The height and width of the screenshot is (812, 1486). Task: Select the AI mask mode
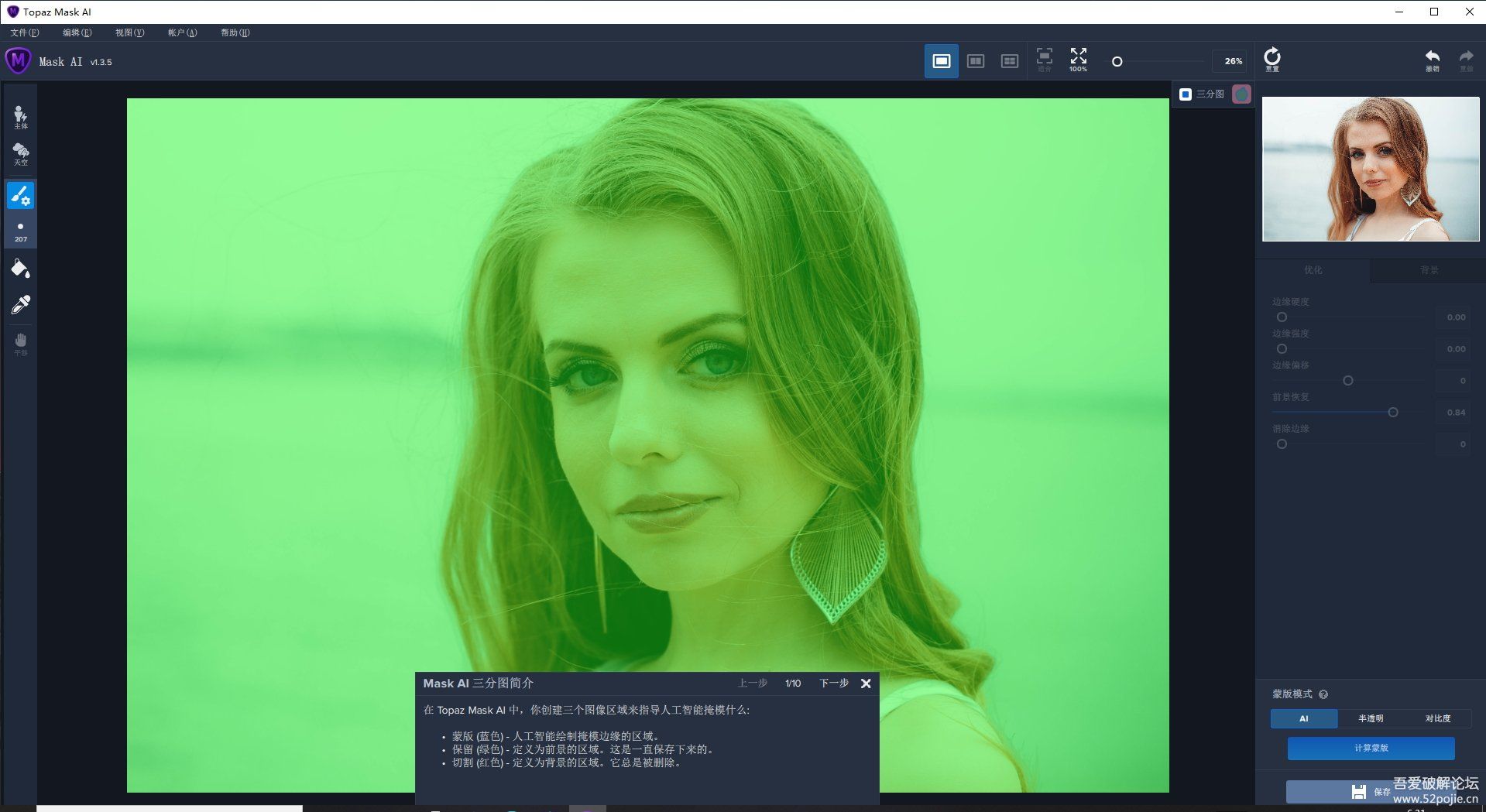[x=1303, y=718]
